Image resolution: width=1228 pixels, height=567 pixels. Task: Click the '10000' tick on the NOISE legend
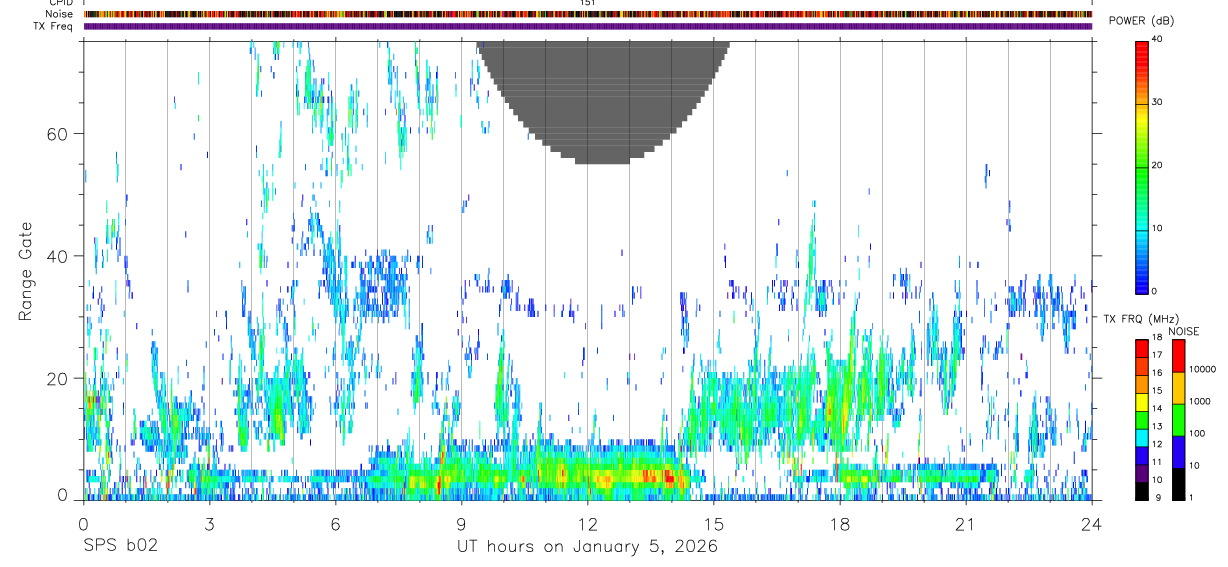click(x=1202, y=369)
